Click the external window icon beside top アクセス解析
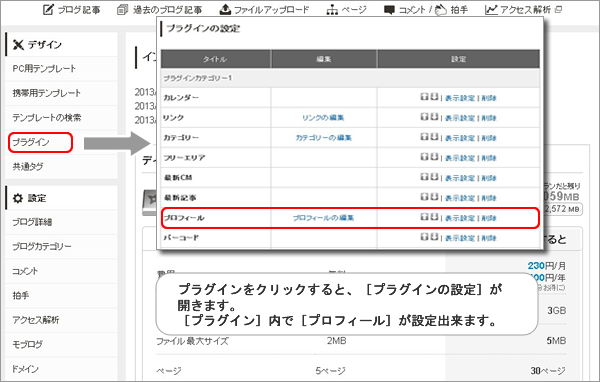The width and height of the screenshot is (600, 382). (558, 10)
